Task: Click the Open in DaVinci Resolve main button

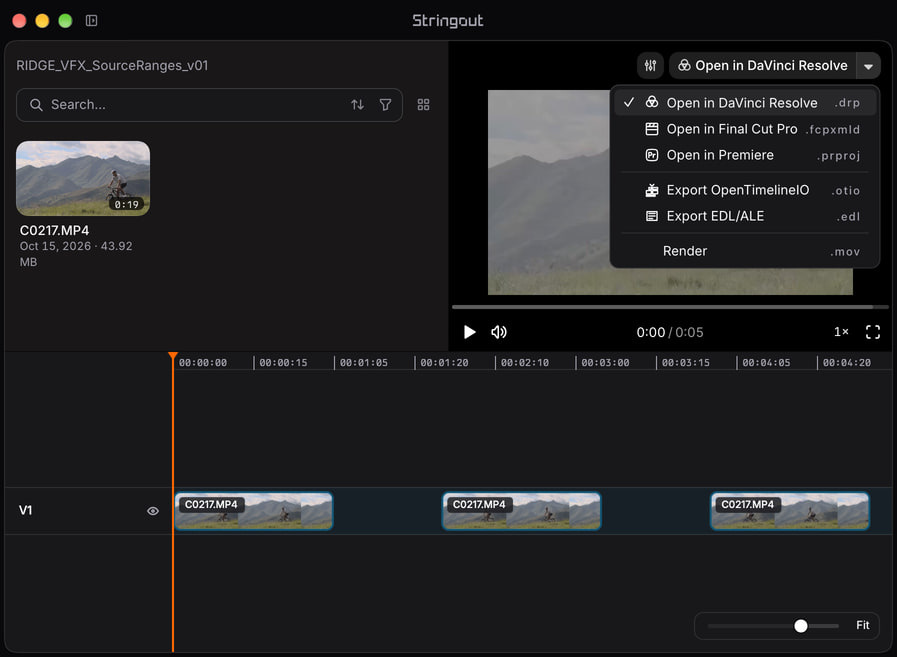Action: [763, 66]
